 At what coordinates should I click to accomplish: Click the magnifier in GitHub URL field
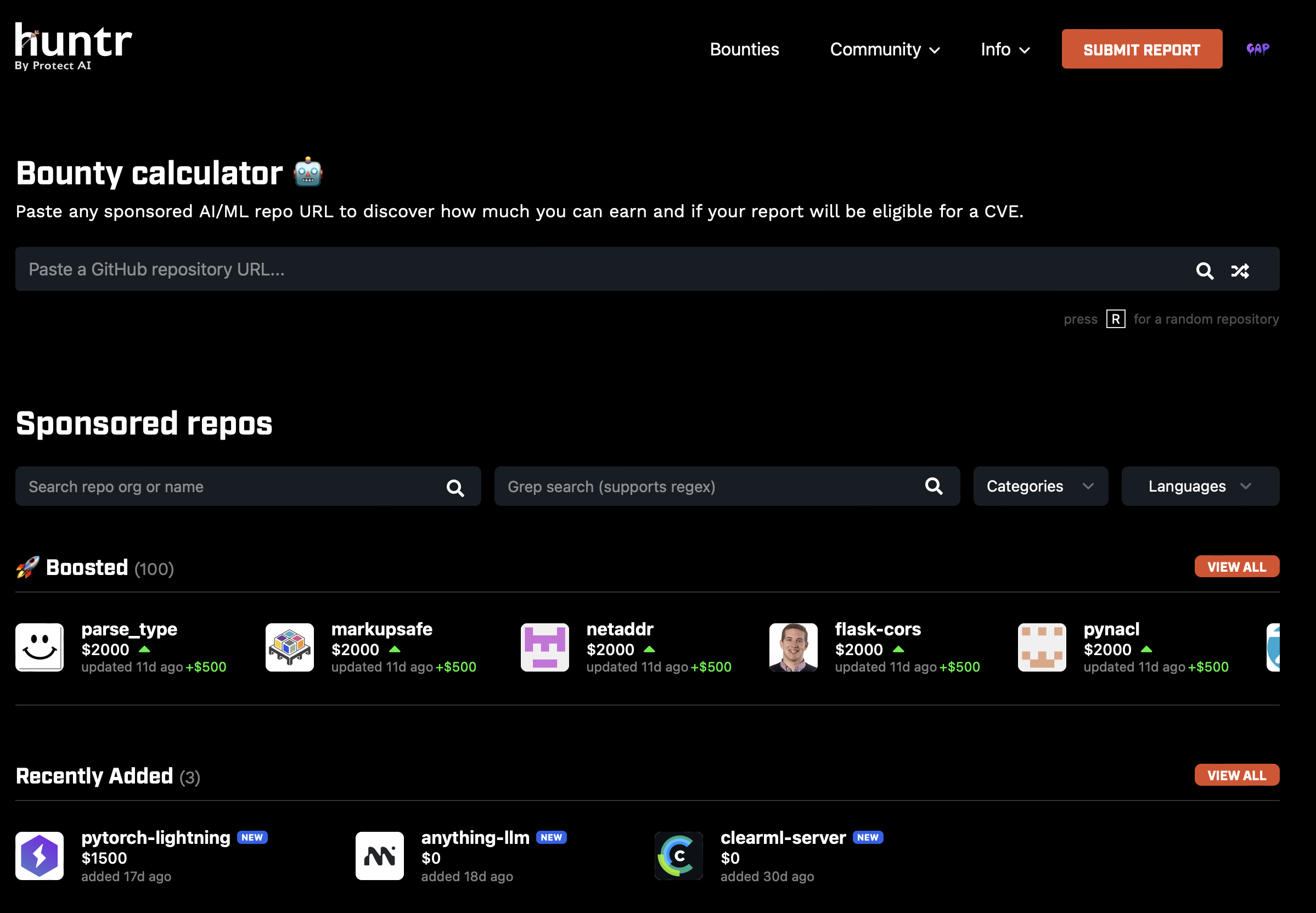pos(1204,270)
